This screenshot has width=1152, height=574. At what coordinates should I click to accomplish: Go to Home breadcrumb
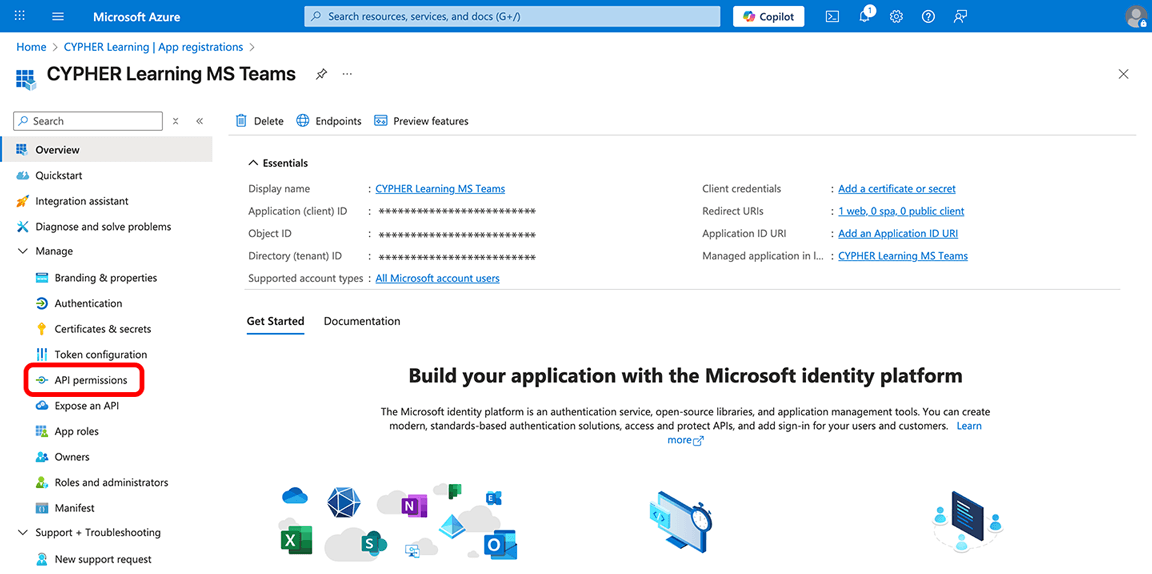(31, 47)
